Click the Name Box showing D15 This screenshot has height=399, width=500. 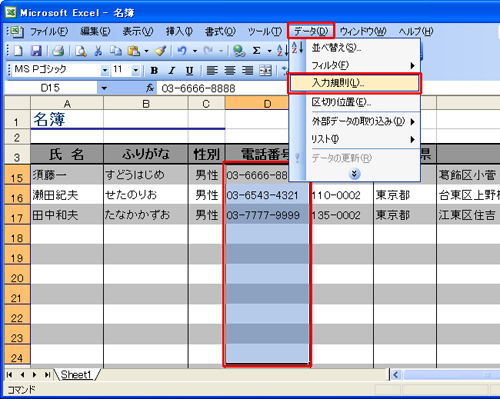point(50,88)
